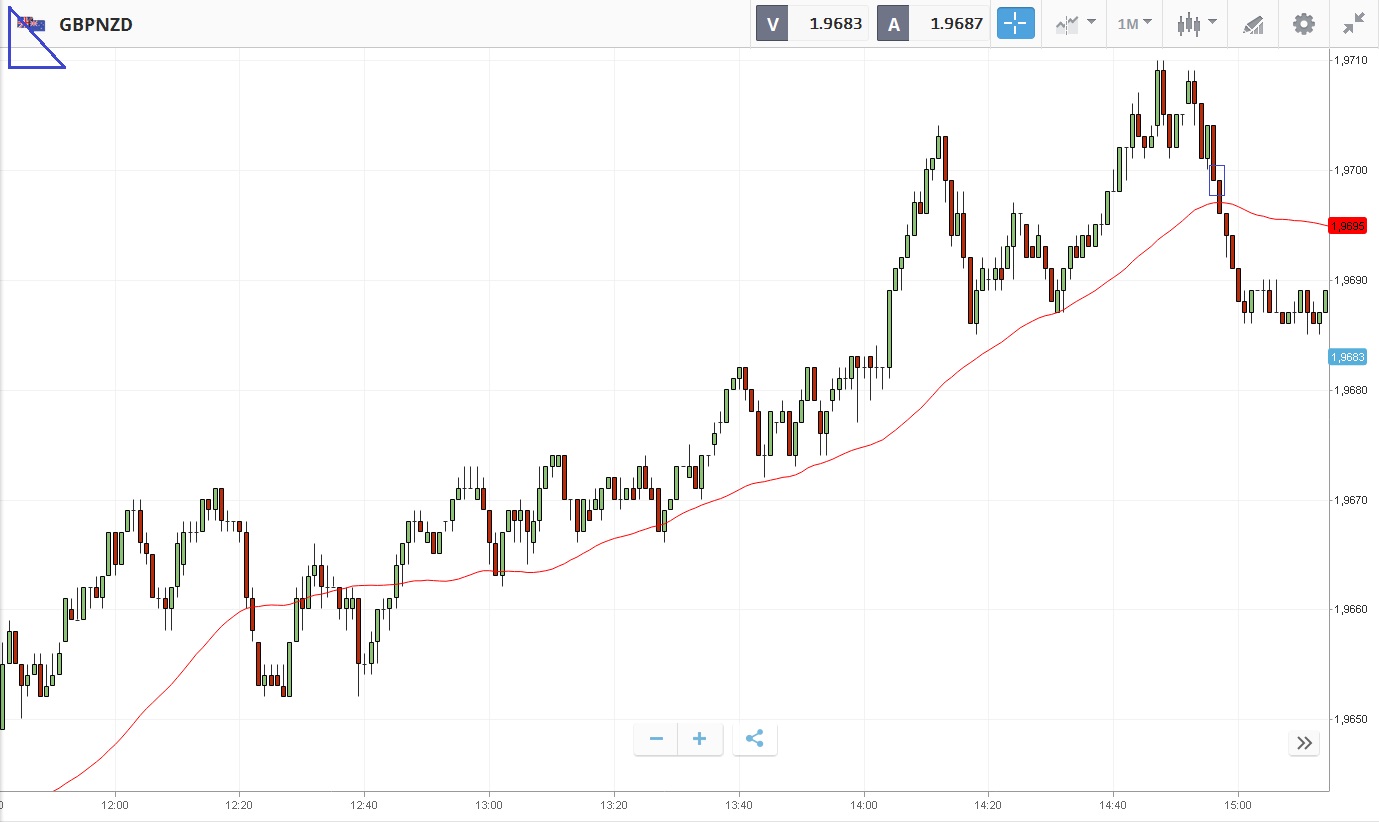Image resolution: width=1379 pixels, height=822 pixels.
Task: Select the drawing tools pencil icon
Action: click(1253, 23)
